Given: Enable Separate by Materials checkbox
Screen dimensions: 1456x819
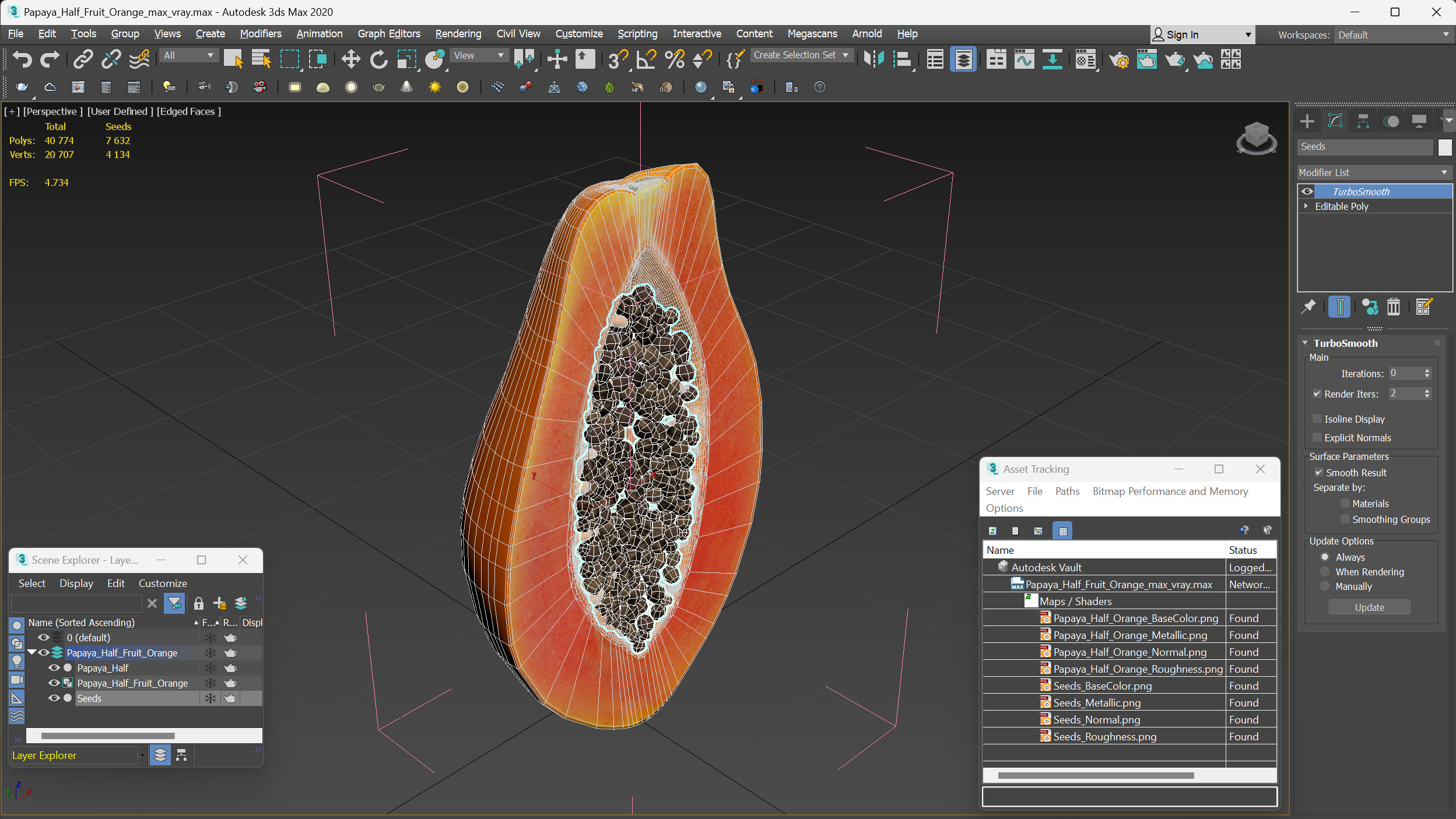Looking at the screenshot, I should click(1345, 503).
